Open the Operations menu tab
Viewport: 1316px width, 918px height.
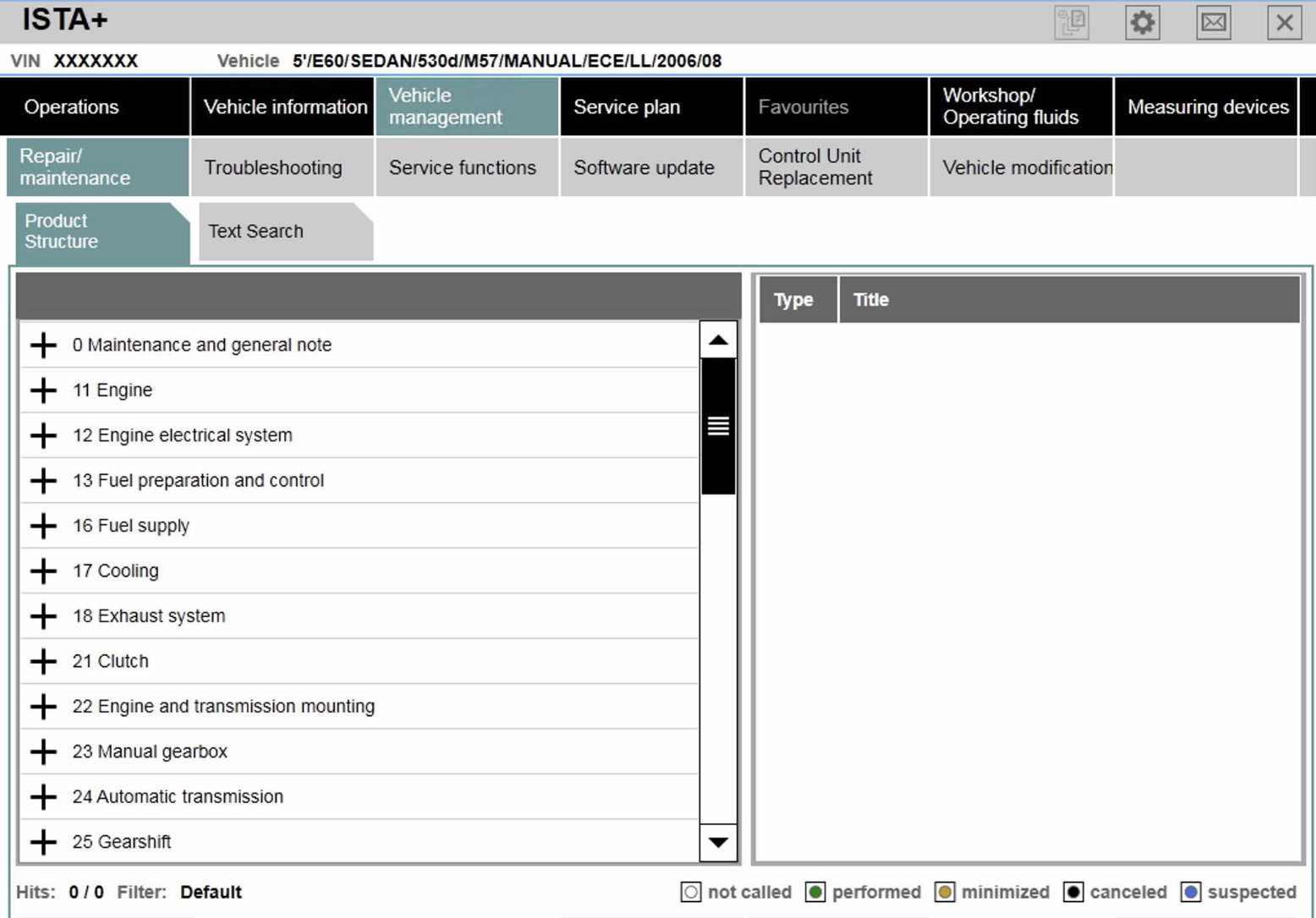click(94, 107)
